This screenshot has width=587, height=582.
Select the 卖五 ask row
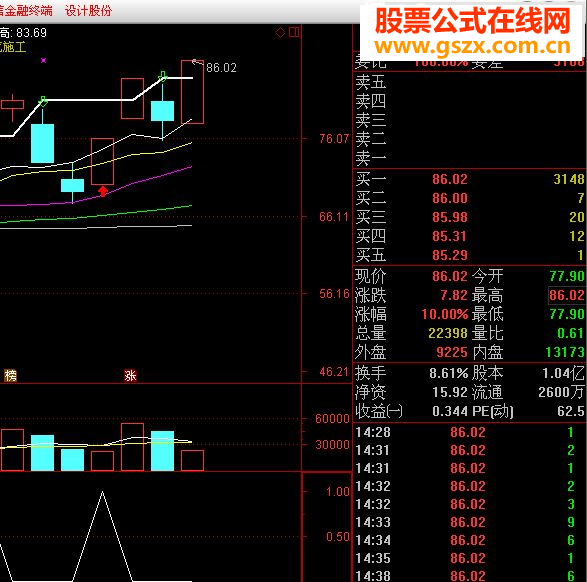[469, 82]
